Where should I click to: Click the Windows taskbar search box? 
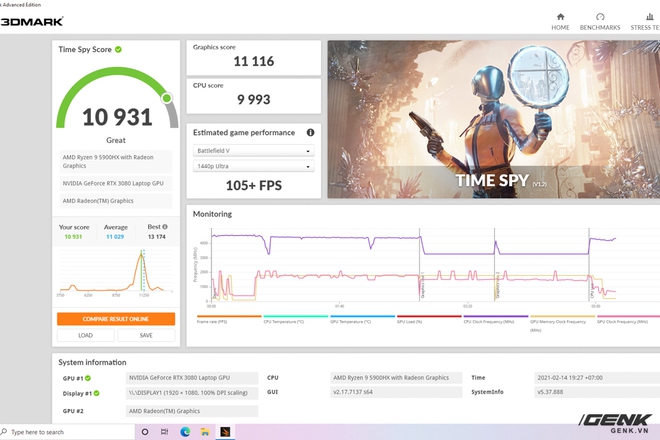pos(67,432)
